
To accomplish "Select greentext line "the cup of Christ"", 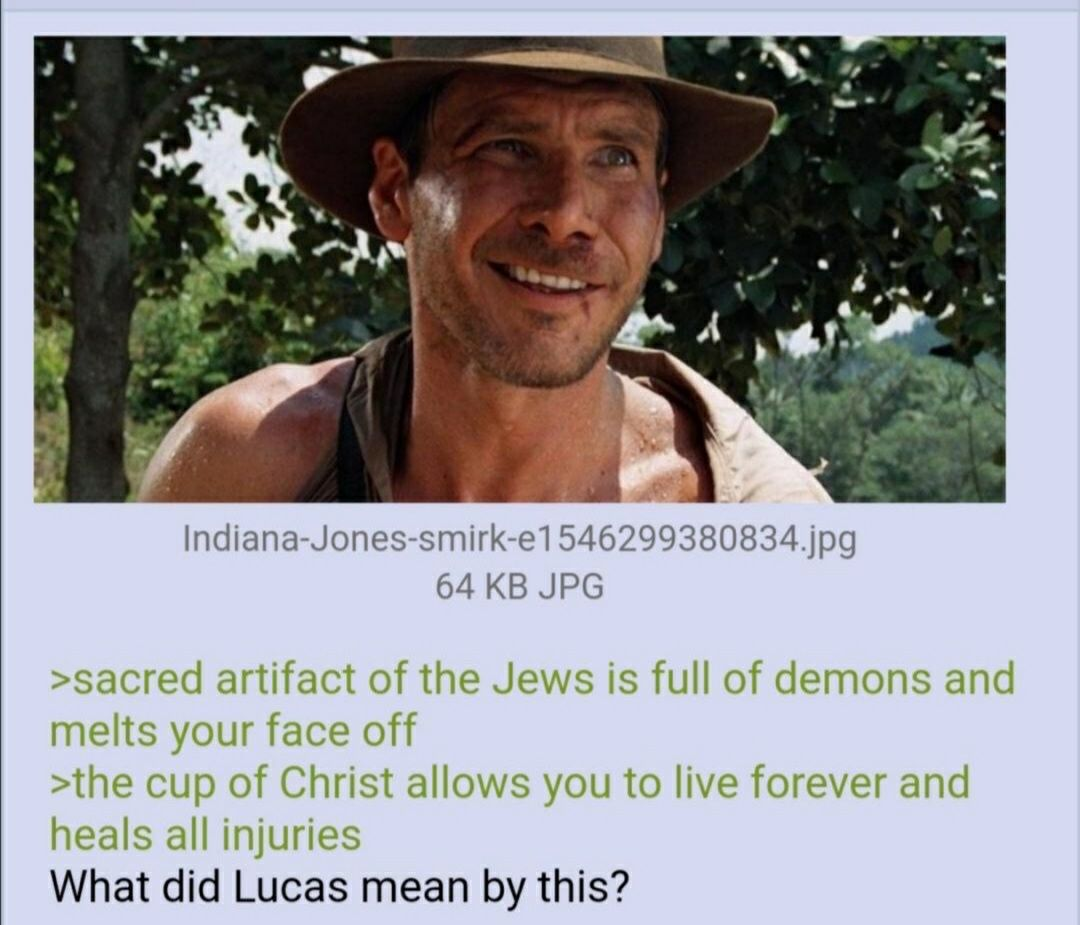I will pyautogui.click(x=510, y=783).
